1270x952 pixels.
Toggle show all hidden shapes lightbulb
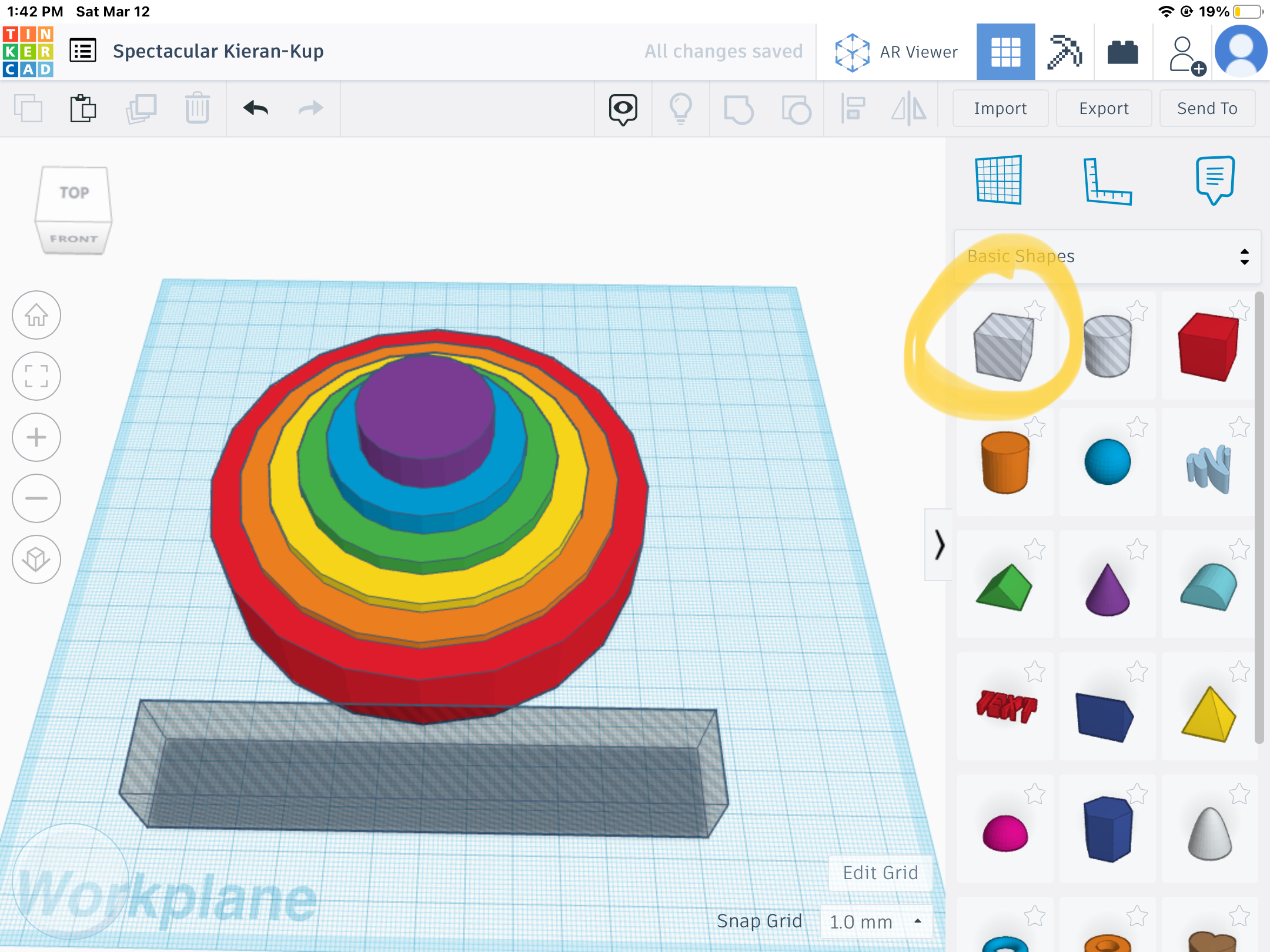(680, 108)
